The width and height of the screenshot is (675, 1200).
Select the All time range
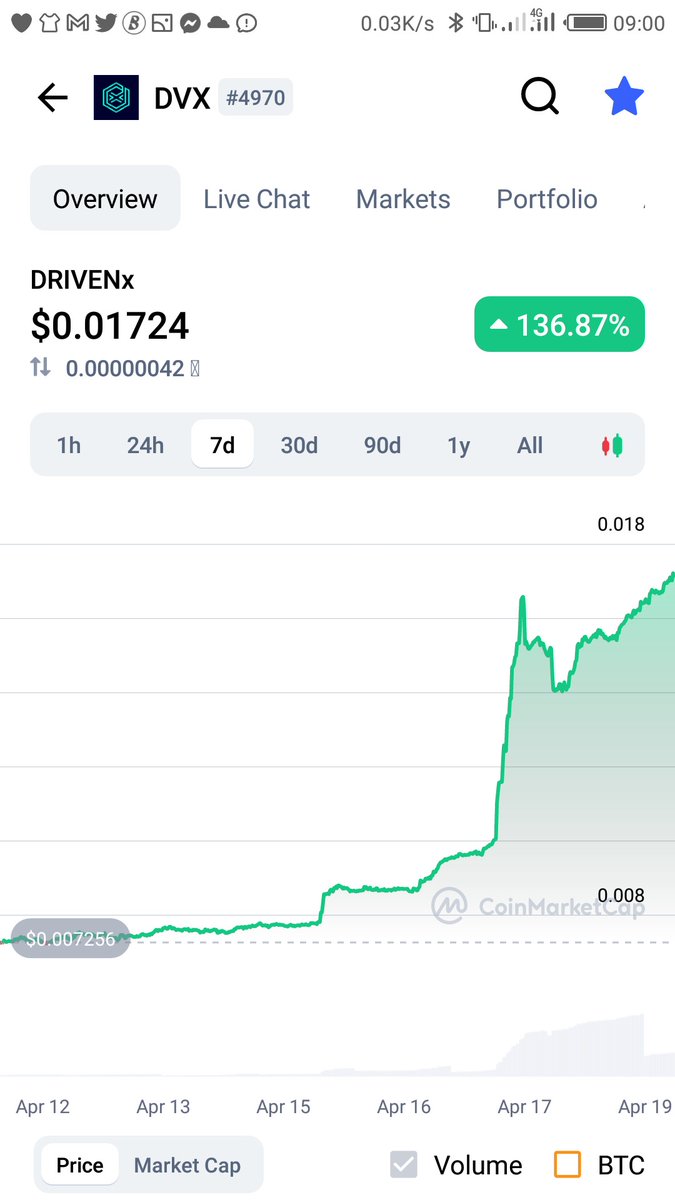[x=530, y=445]
